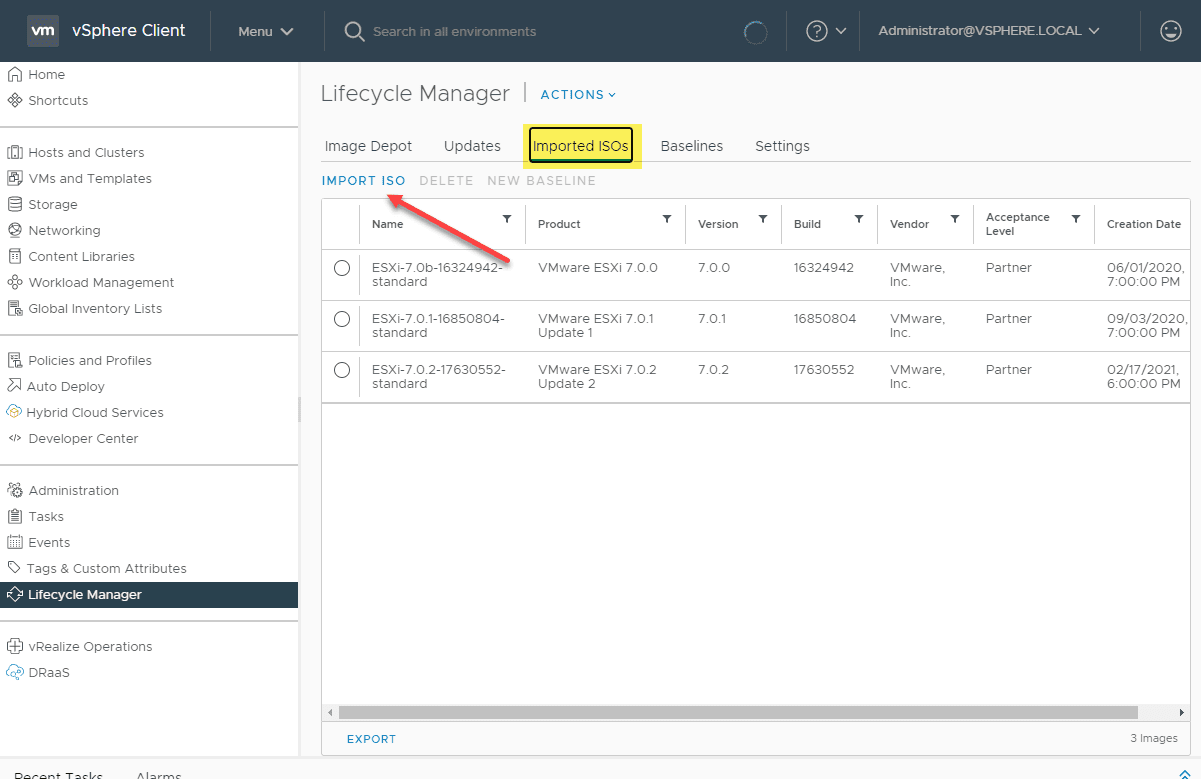This screenshot has width=1201, height=779.
Task: Click the Shortcuts icon in sidebar
Action: 15,100
